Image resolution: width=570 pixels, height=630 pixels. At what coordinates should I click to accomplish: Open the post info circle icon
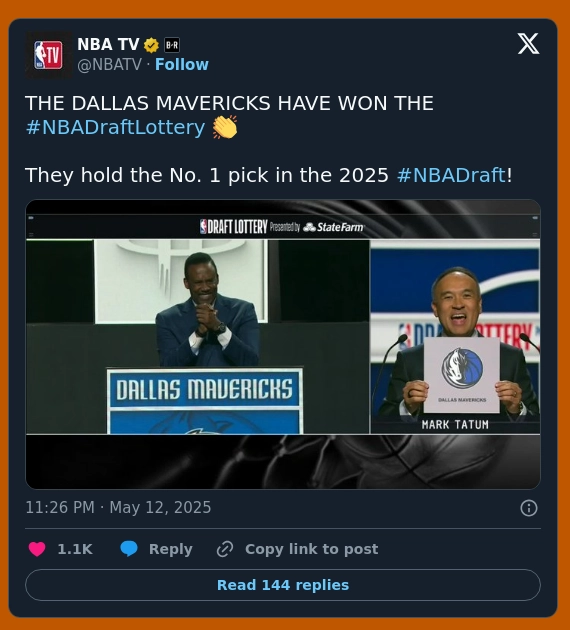(529, 508)
